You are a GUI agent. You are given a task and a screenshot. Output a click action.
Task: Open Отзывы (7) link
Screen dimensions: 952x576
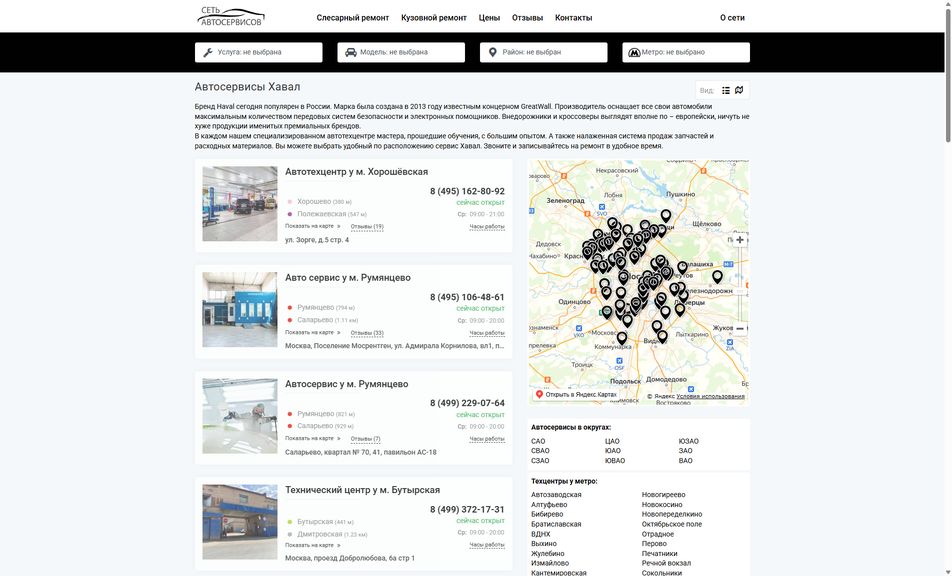pos(366,438)
